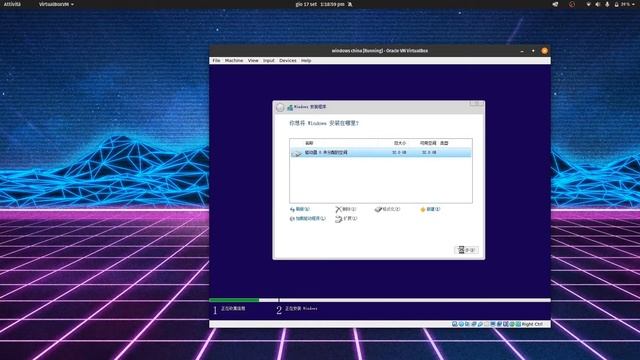Click the red circular tray indicator

572,4
